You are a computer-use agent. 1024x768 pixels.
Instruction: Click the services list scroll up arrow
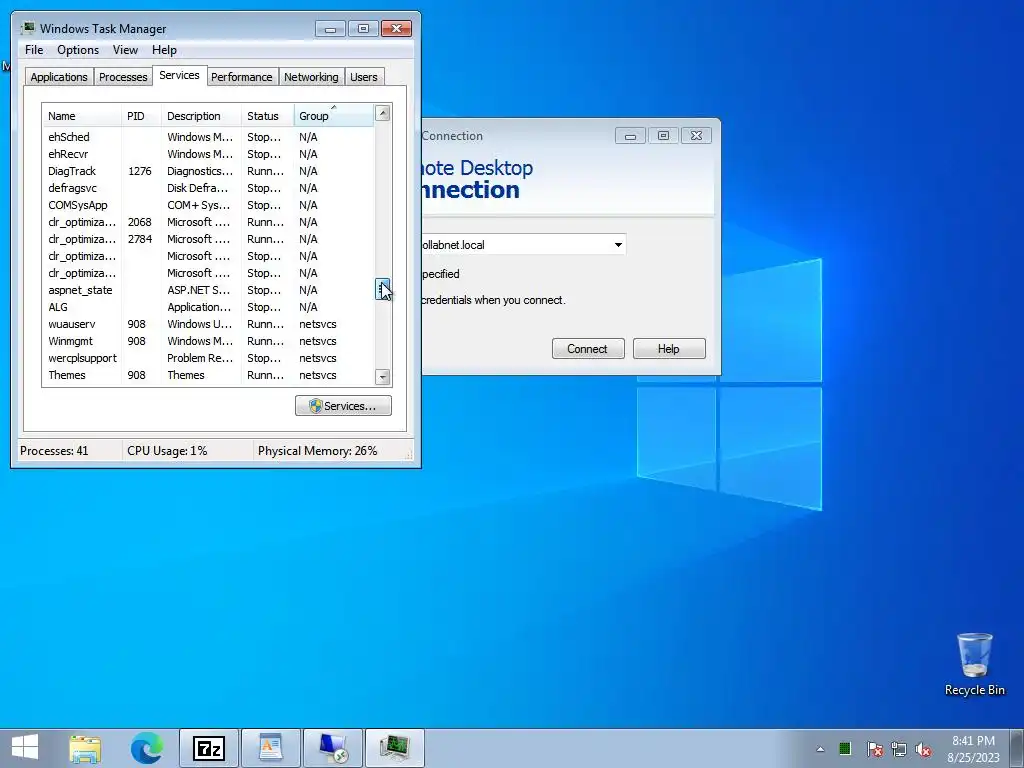(383, 113)
